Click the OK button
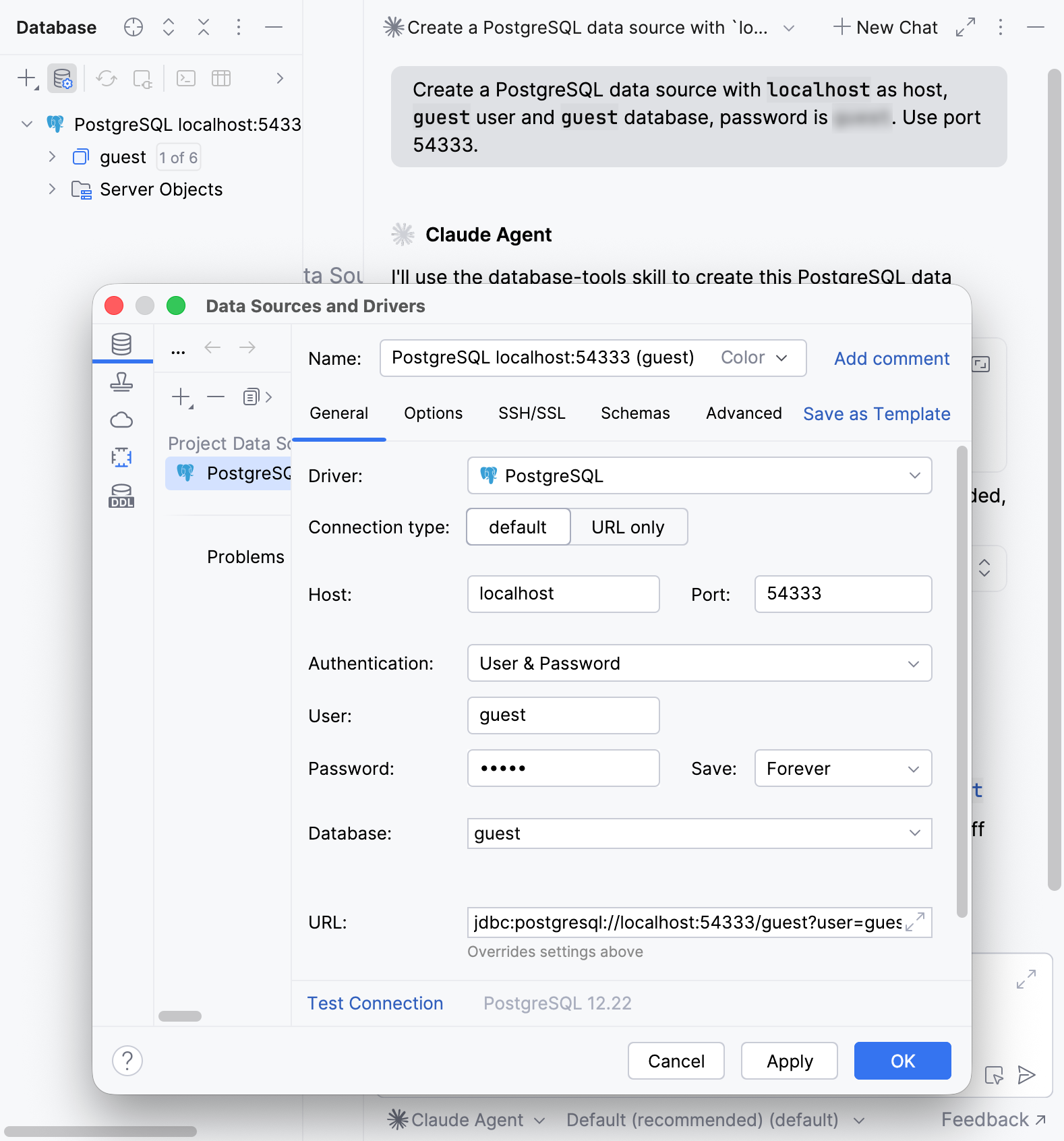Image resolution: width=1064 pixels, height=1141 pixels. click(x=902, y=1061)
